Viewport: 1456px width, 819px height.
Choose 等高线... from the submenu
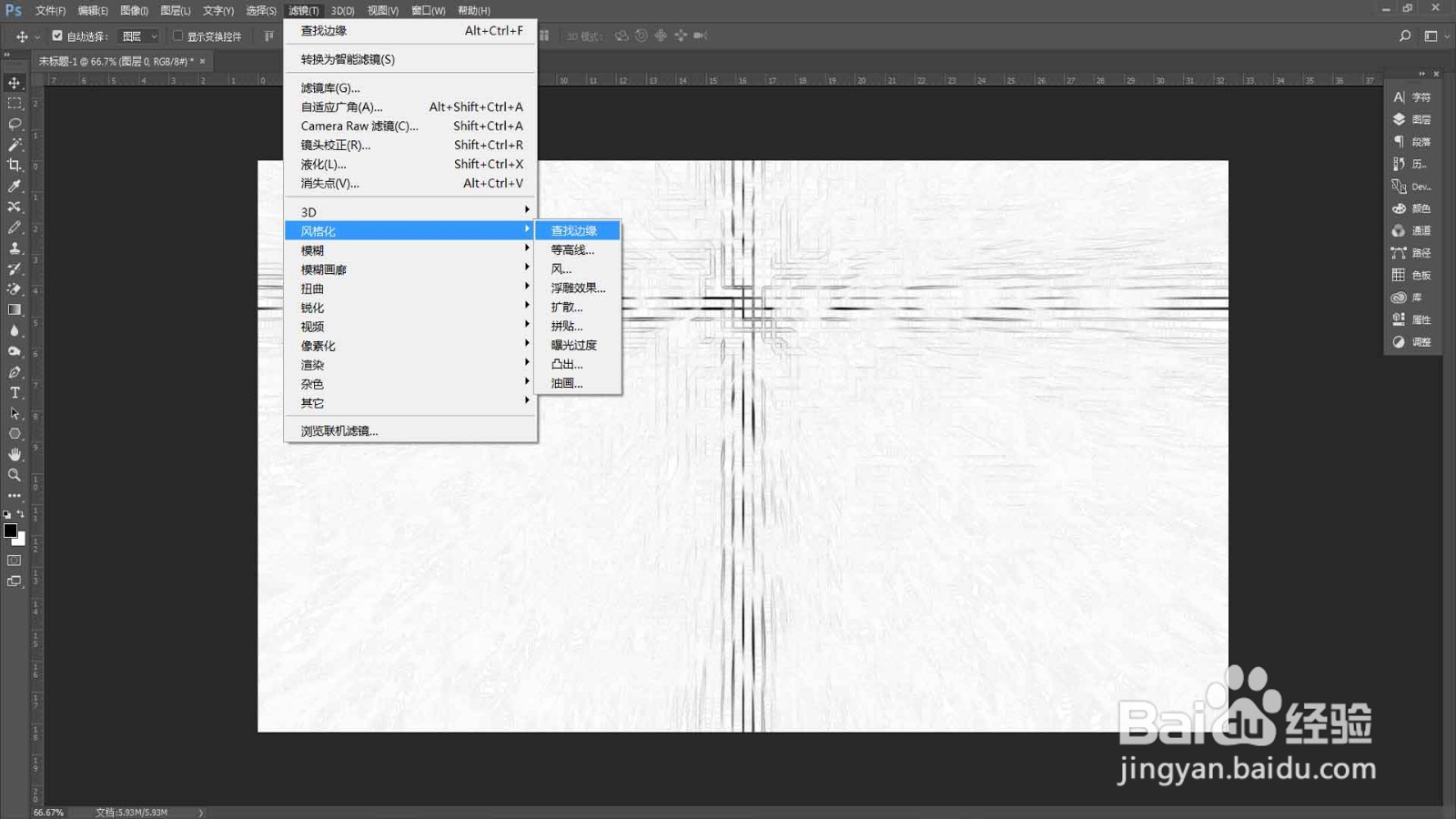coord(578,250)
